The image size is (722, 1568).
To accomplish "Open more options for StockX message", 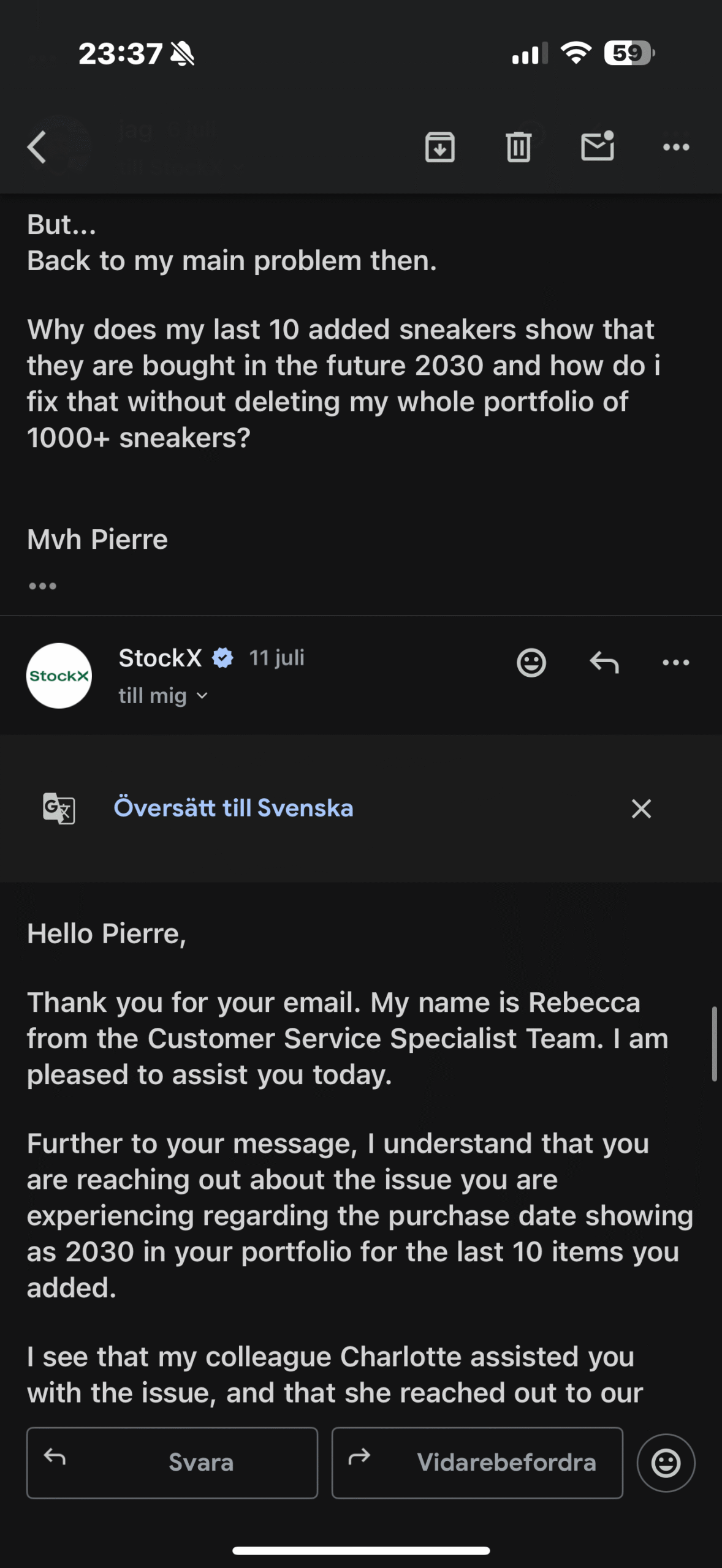I will (676, 662).
